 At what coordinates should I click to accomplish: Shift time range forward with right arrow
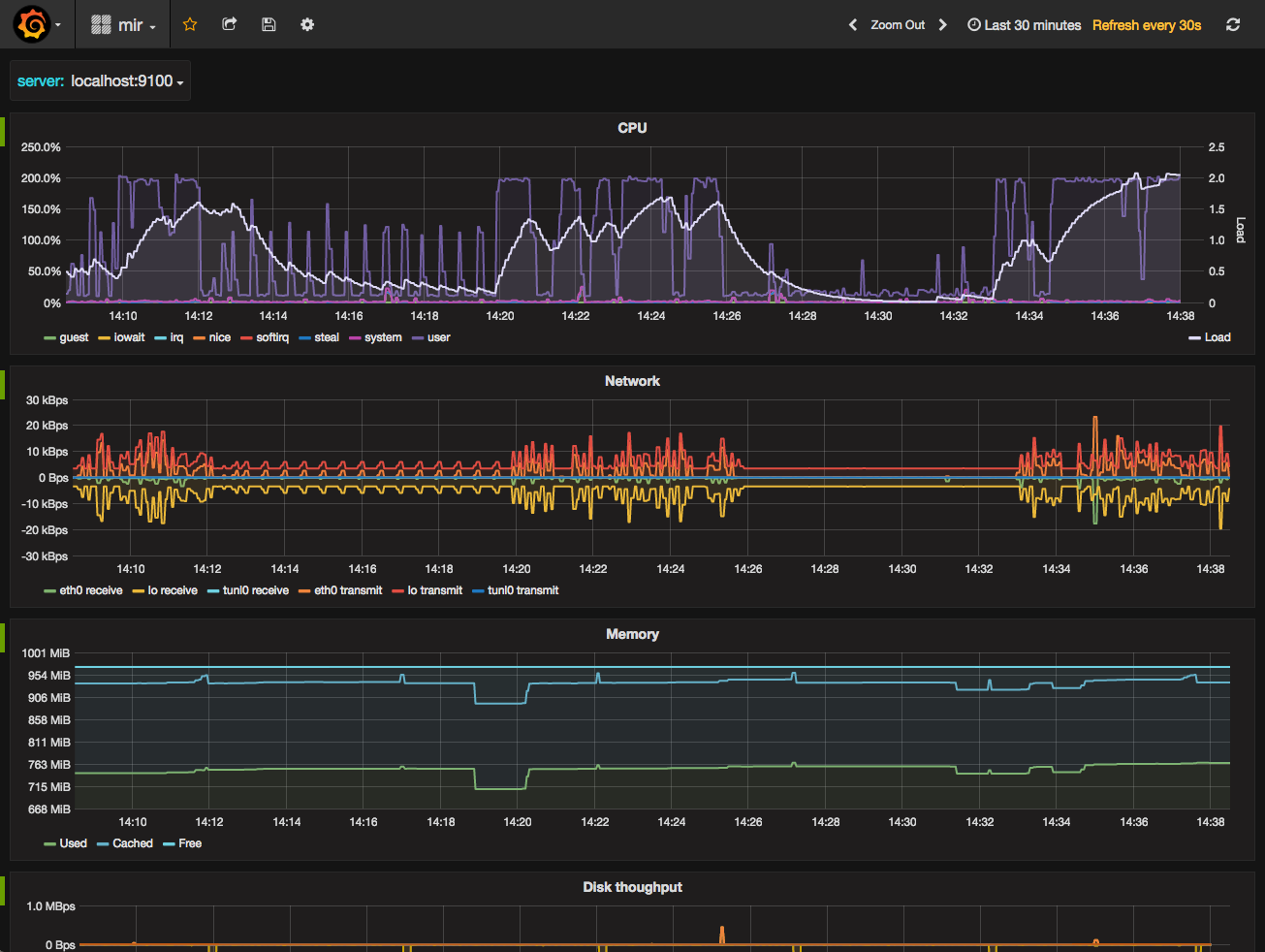[942, 25]
